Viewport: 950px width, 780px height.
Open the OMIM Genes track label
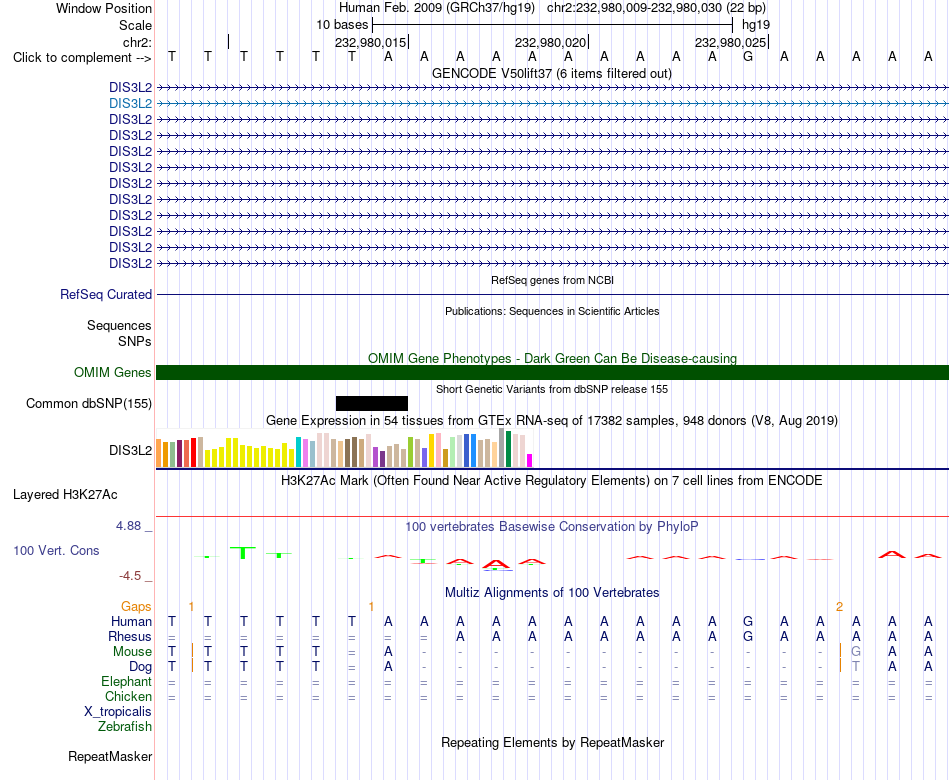[x=113, y=373]
